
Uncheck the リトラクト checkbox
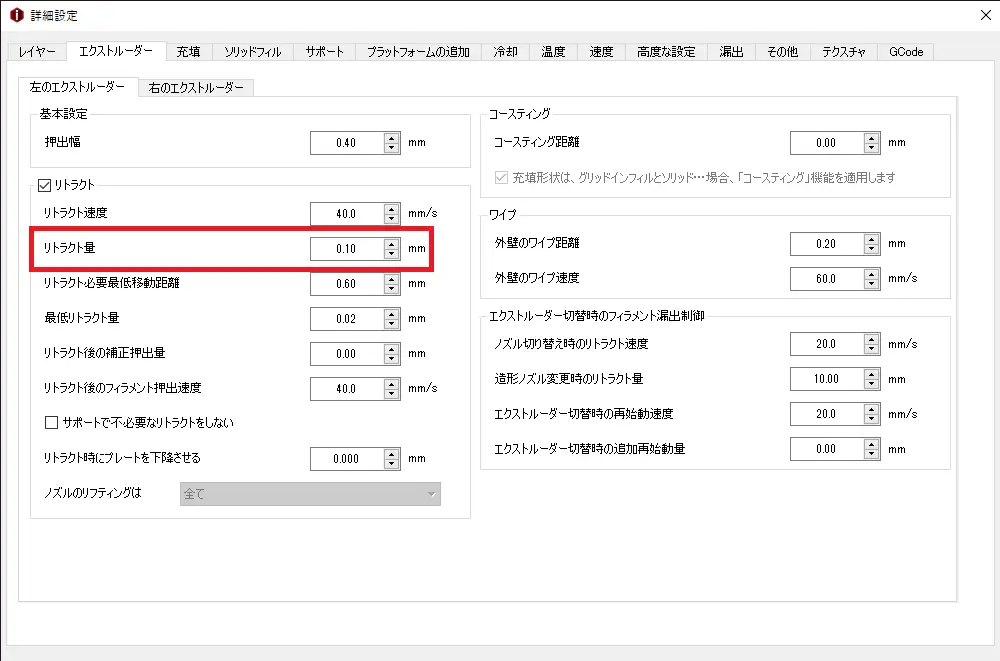pyautogui.click(x=44, y=184)
